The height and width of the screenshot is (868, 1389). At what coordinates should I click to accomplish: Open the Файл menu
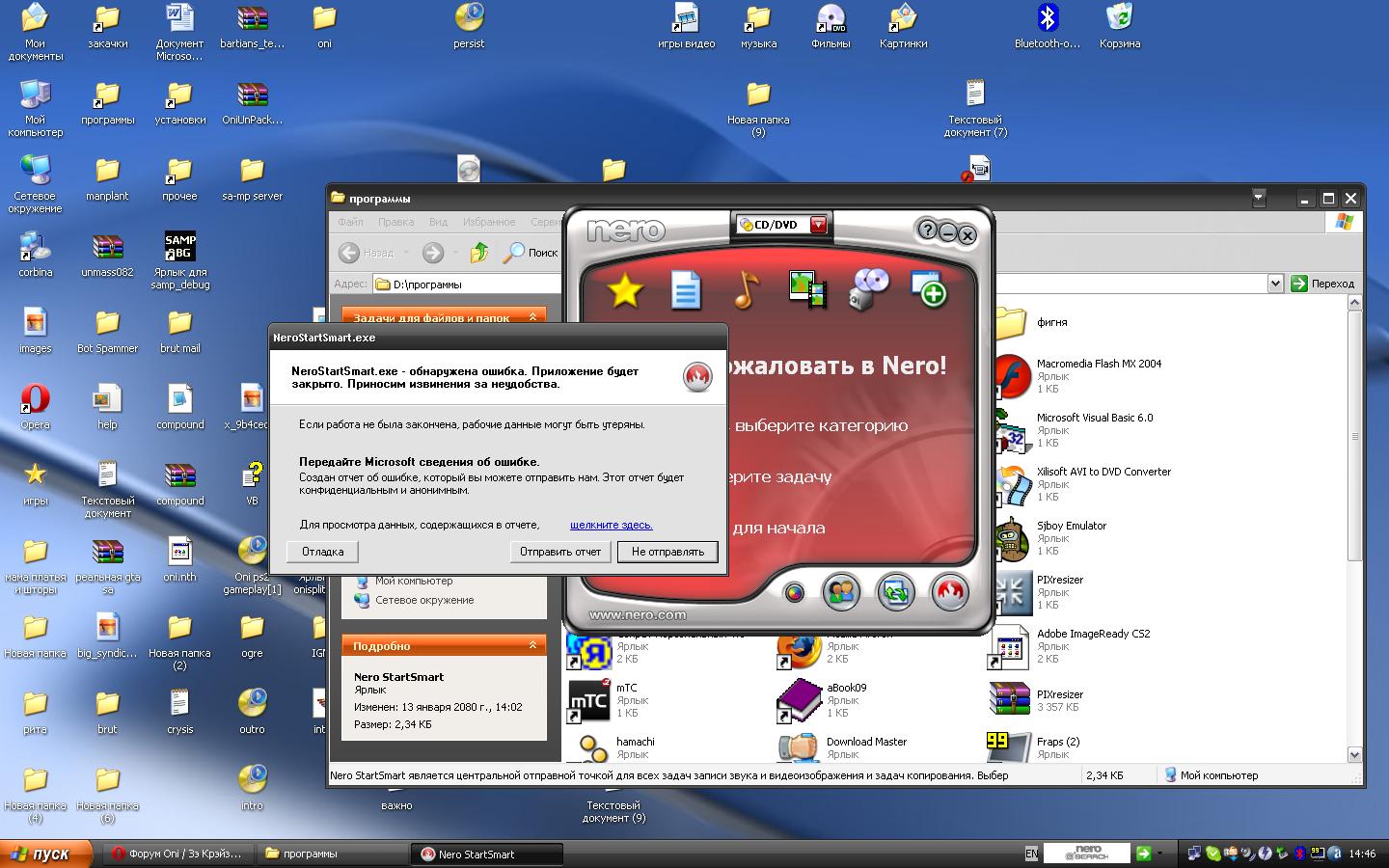tap(350, 222)
